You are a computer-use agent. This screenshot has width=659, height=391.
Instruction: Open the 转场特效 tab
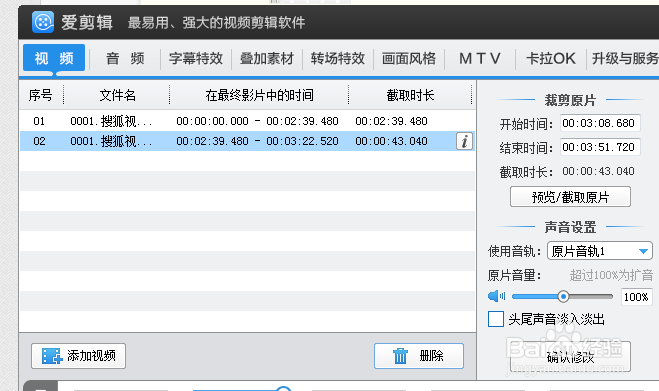(x=338, y=58)
